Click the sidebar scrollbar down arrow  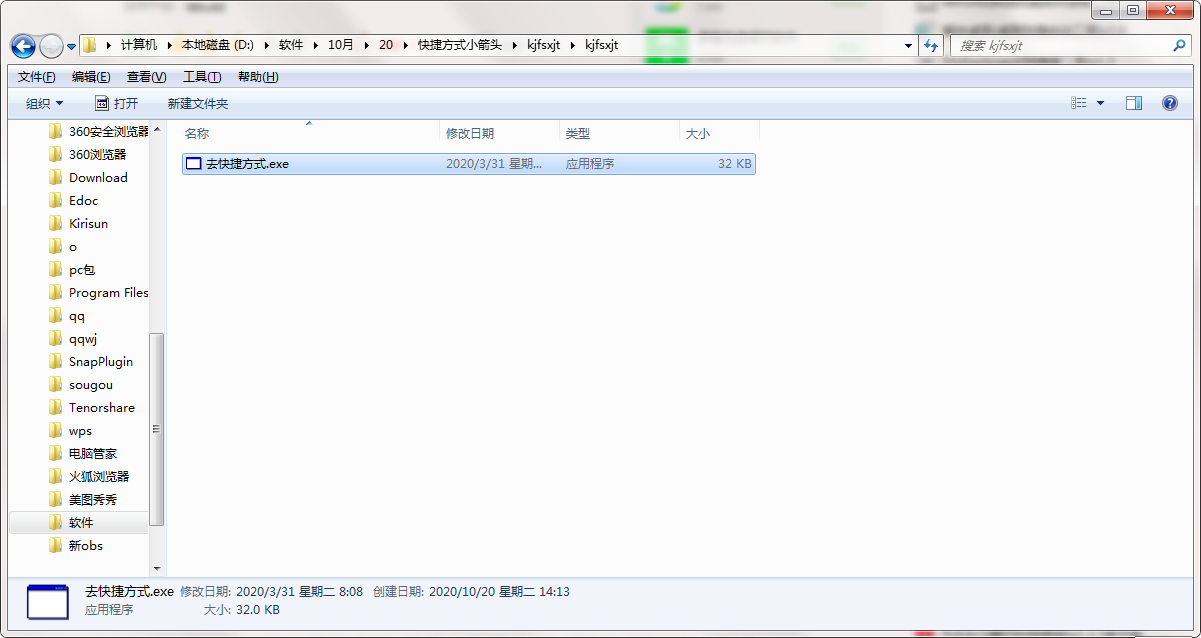156,569
